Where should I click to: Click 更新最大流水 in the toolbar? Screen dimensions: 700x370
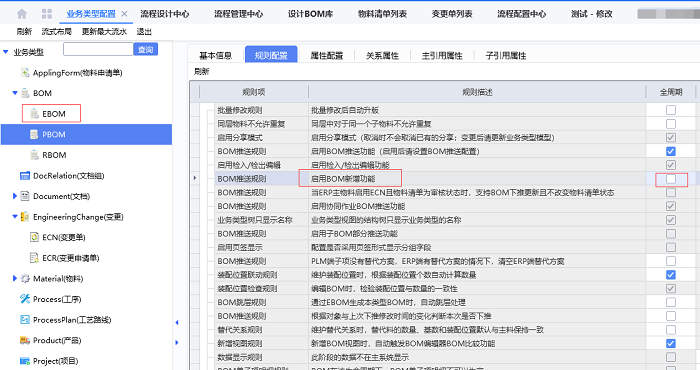[x=104, y=31]
